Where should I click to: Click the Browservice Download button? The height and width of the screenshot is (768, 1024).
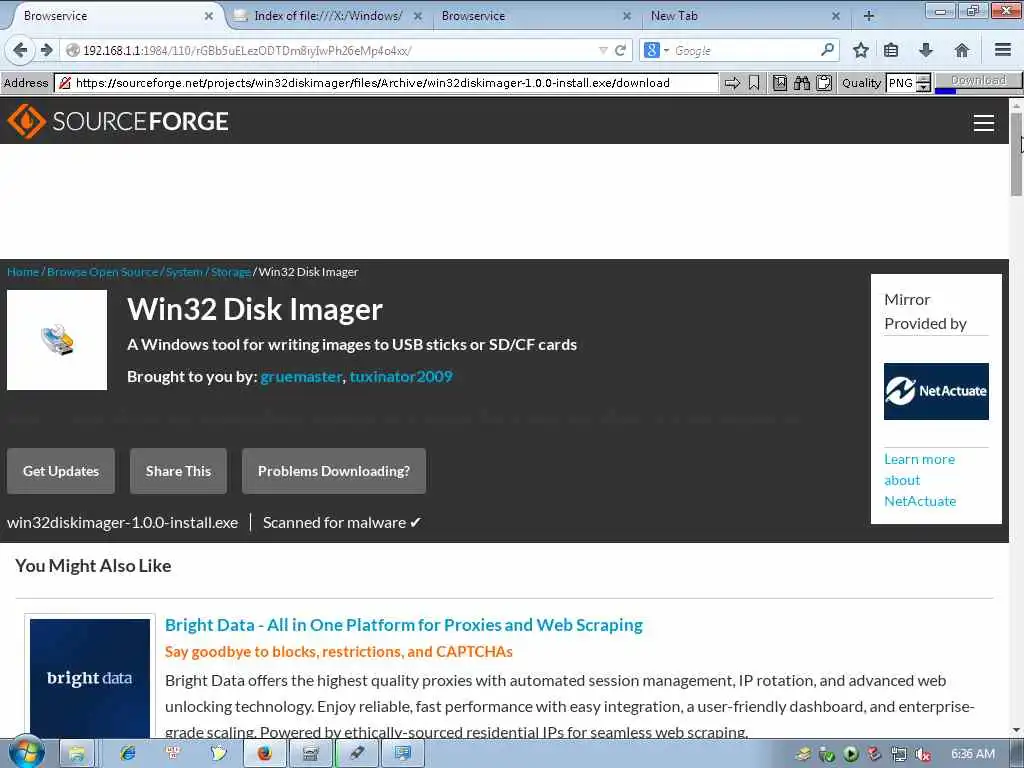(x=978, y=80)
